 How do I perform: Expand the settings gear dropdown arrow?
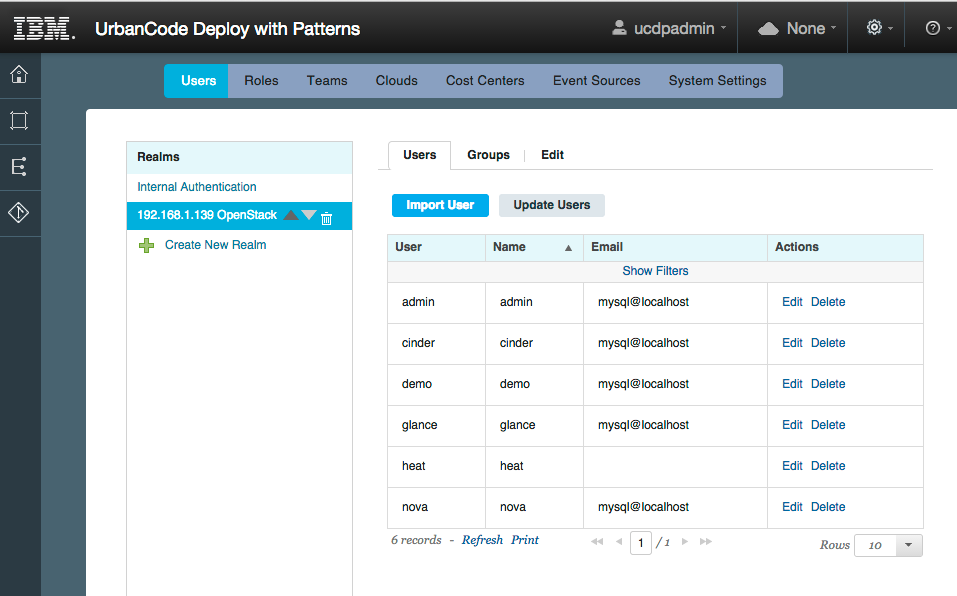[x=890, y=28]
